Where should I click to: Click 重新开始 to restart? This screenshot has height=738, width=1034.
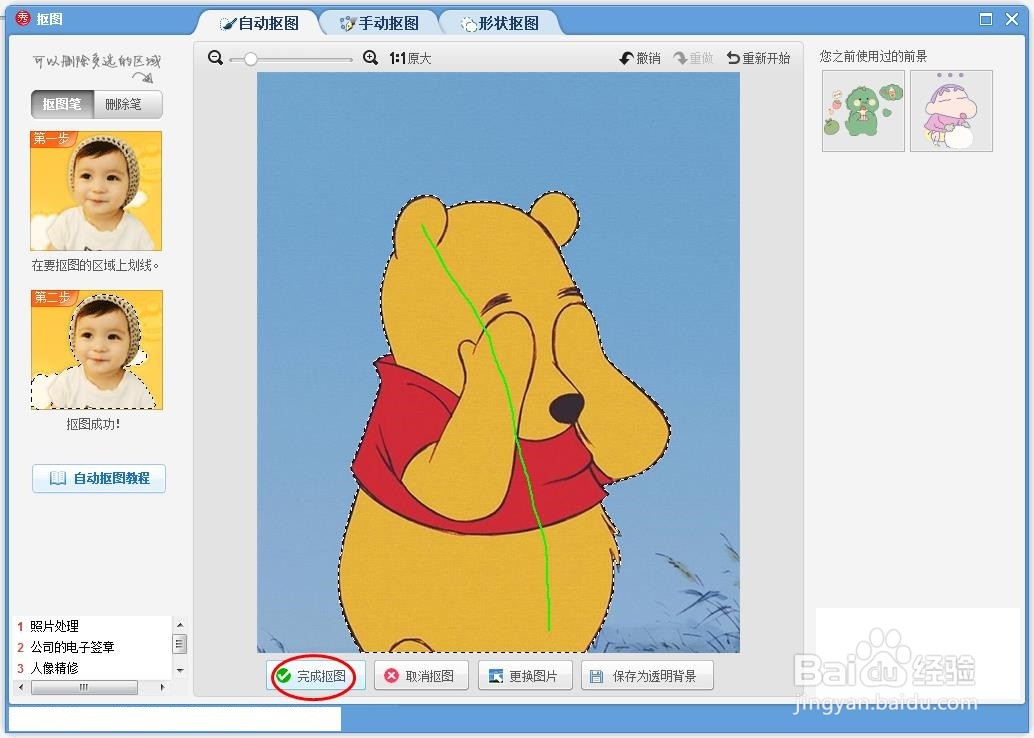(758, 59)
